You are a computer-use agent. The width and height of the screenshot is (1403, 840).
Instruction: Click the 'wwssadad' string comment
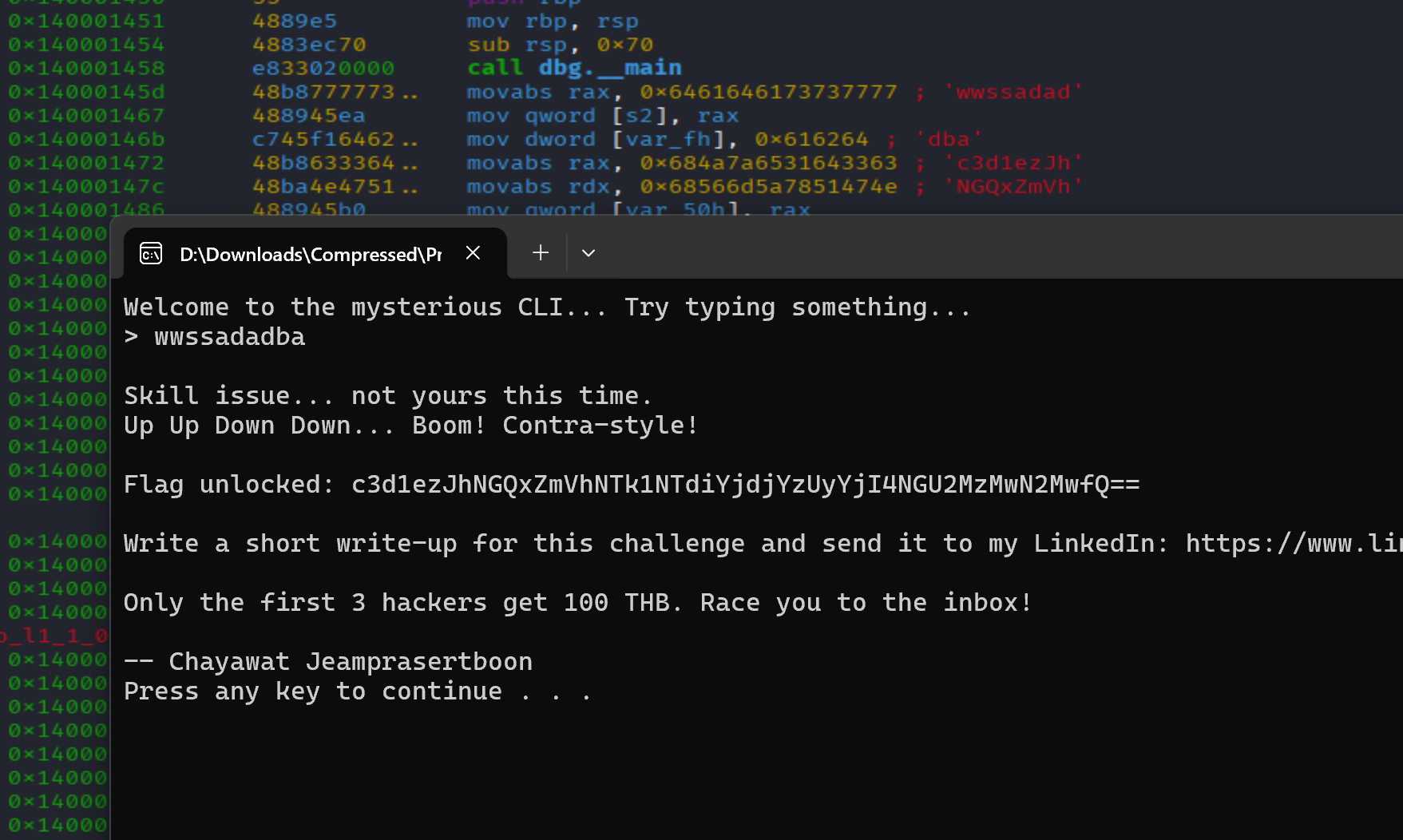point(1013,92)
